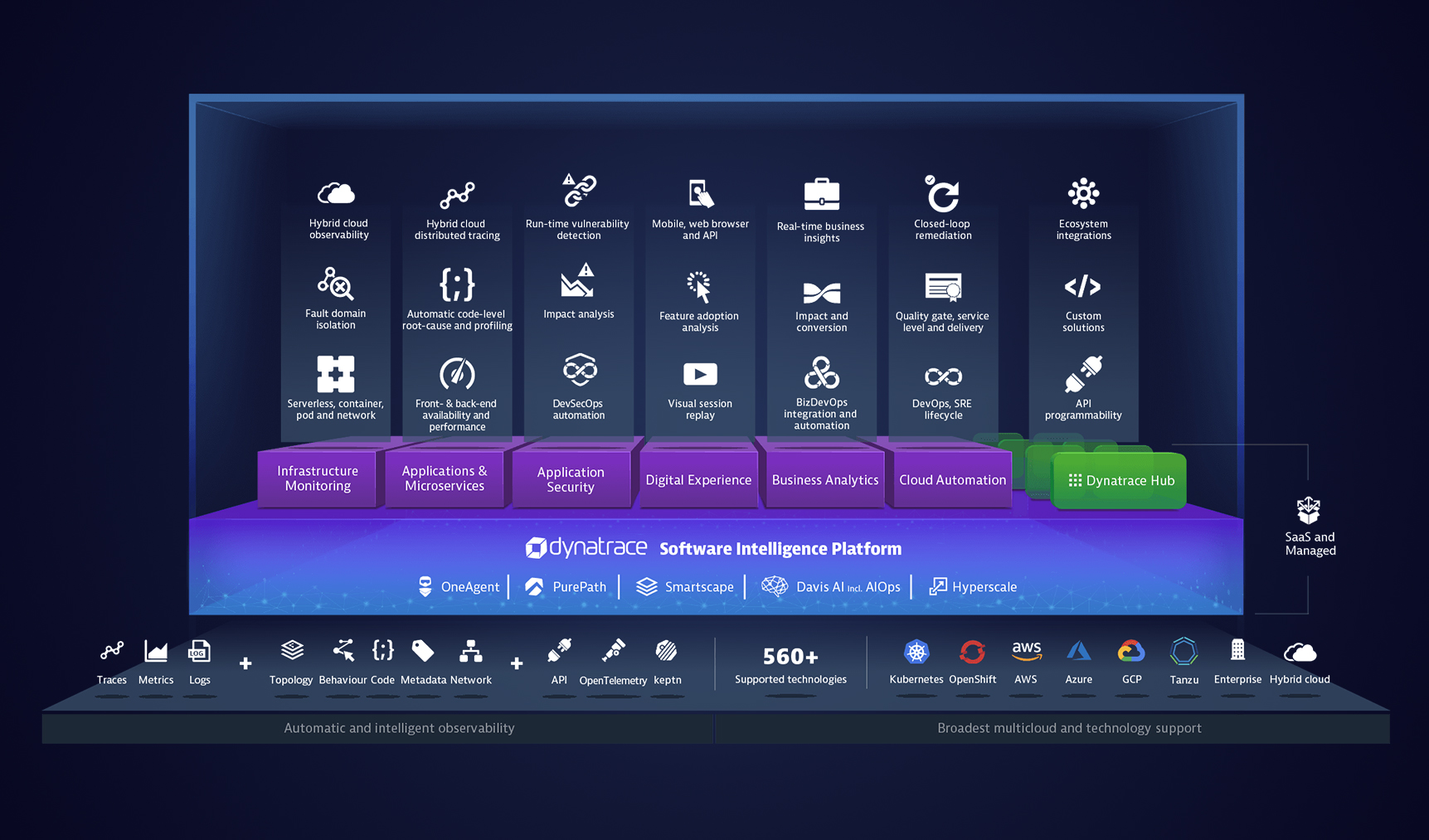Viewport: 1429px width, 840px height.
Task: Click the Kubernetes logo icon
Action: coord(916,652)
